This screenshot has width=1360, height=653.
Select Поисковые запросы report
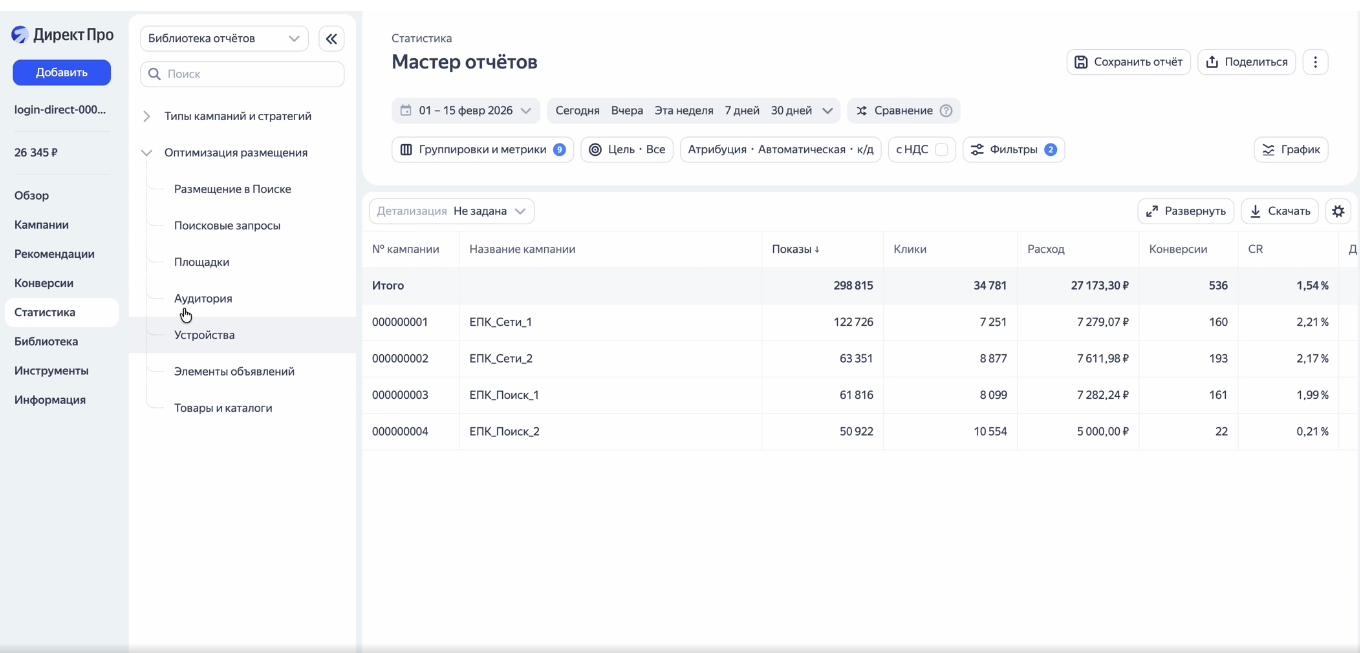pos(227,226)
